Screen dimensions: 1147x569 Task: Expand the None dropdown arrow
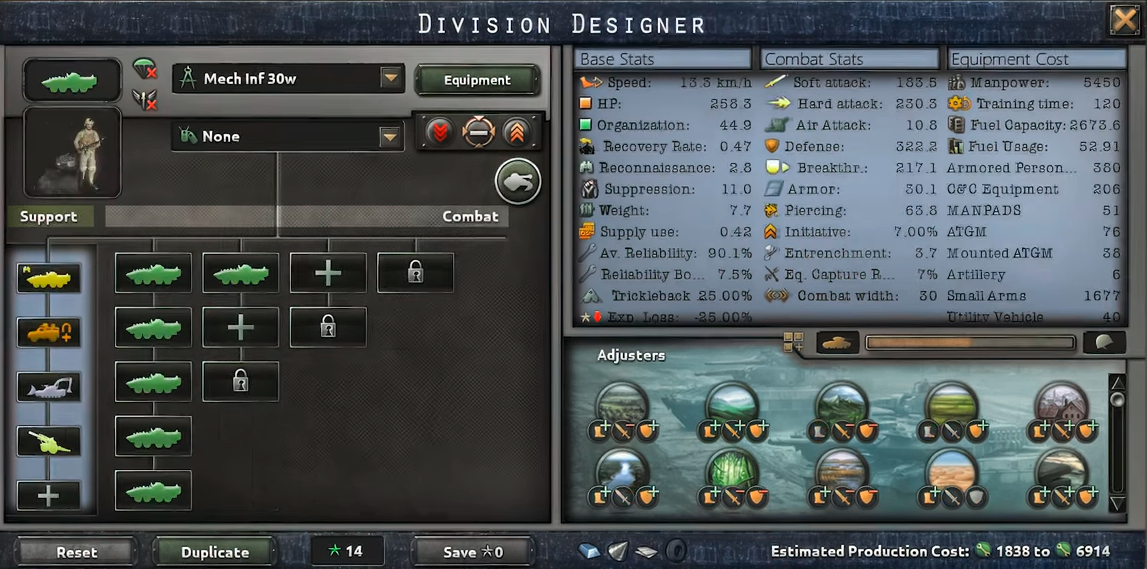point(391,136)
